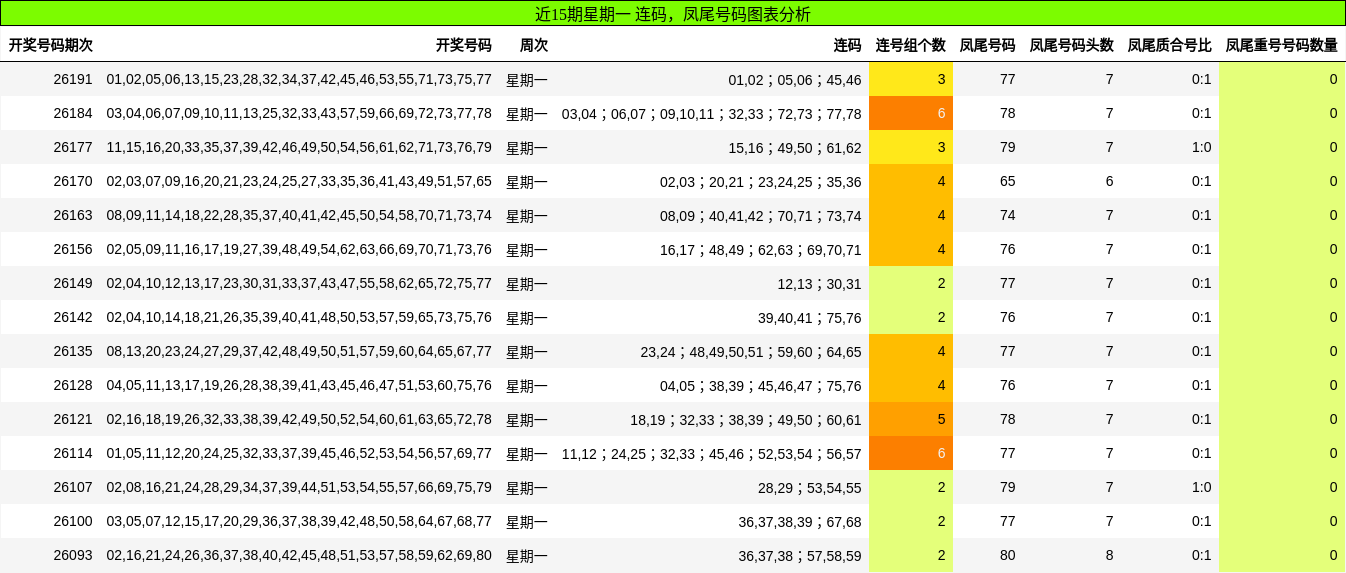Click tail number 65 in row 26170
This screenshot has height=573, width=1346.
point(1007,181)
